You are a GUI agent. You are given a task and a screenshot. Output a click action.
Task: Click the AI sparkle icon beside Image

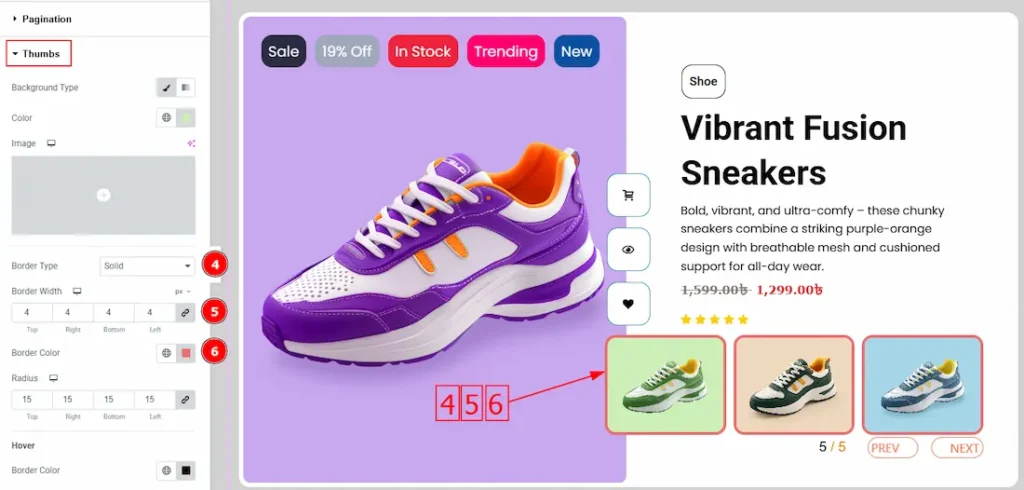pos(191,144)
